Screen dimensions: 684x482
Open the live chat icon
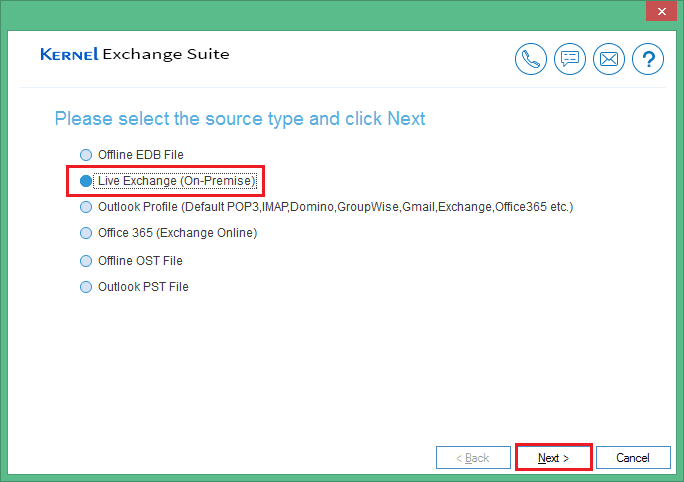pyautogui.click(x=570, y=60)
